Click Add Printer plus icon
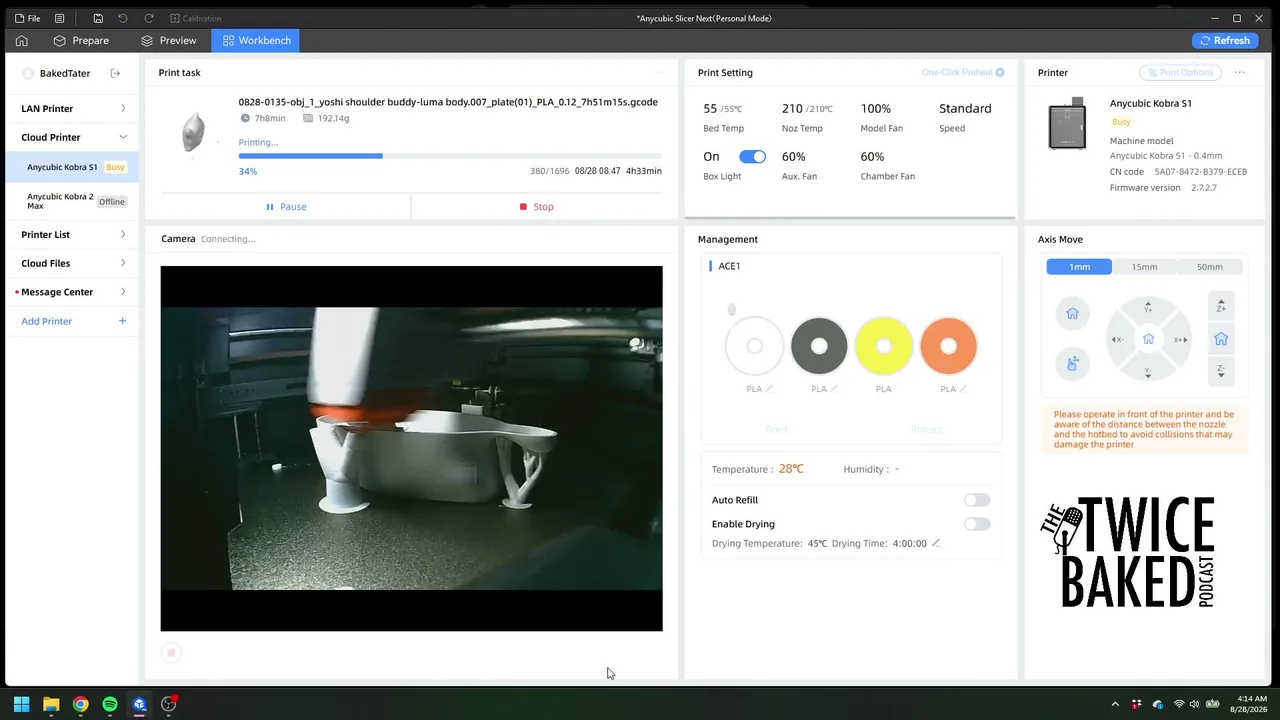 pyautogui.click(x=123, y=321)
